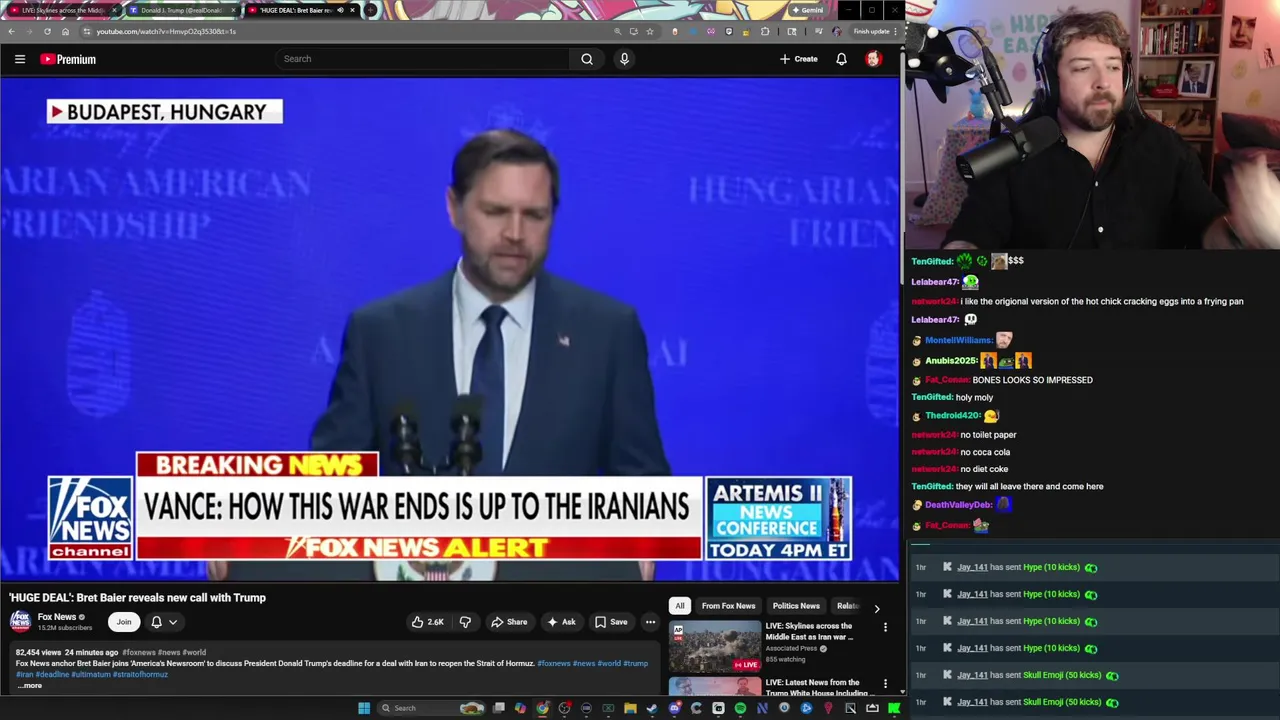Select the From Fox News chip

(728, 606)
